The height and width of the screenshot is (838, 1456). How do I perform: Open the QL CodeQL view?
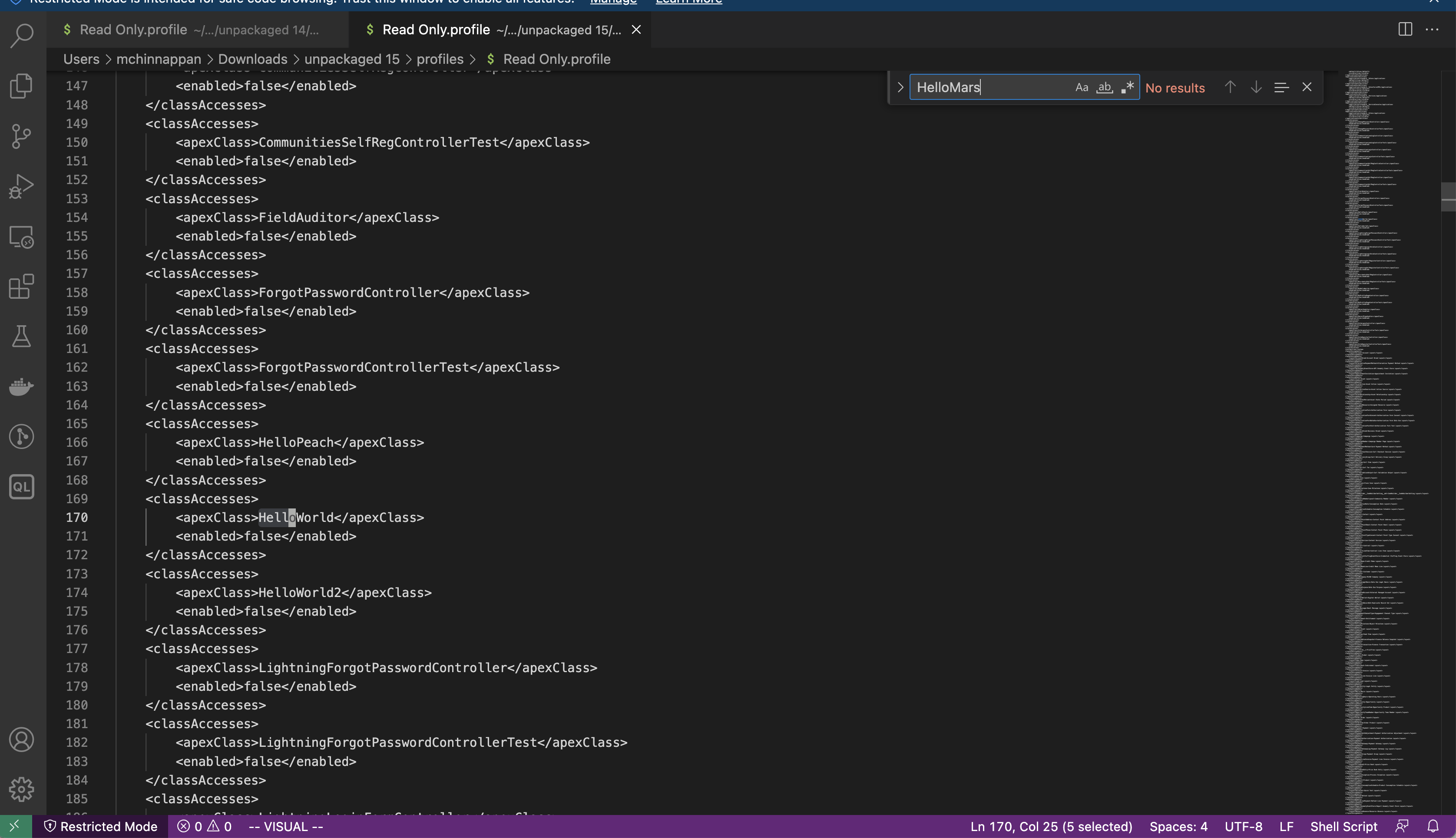(22, 486)
